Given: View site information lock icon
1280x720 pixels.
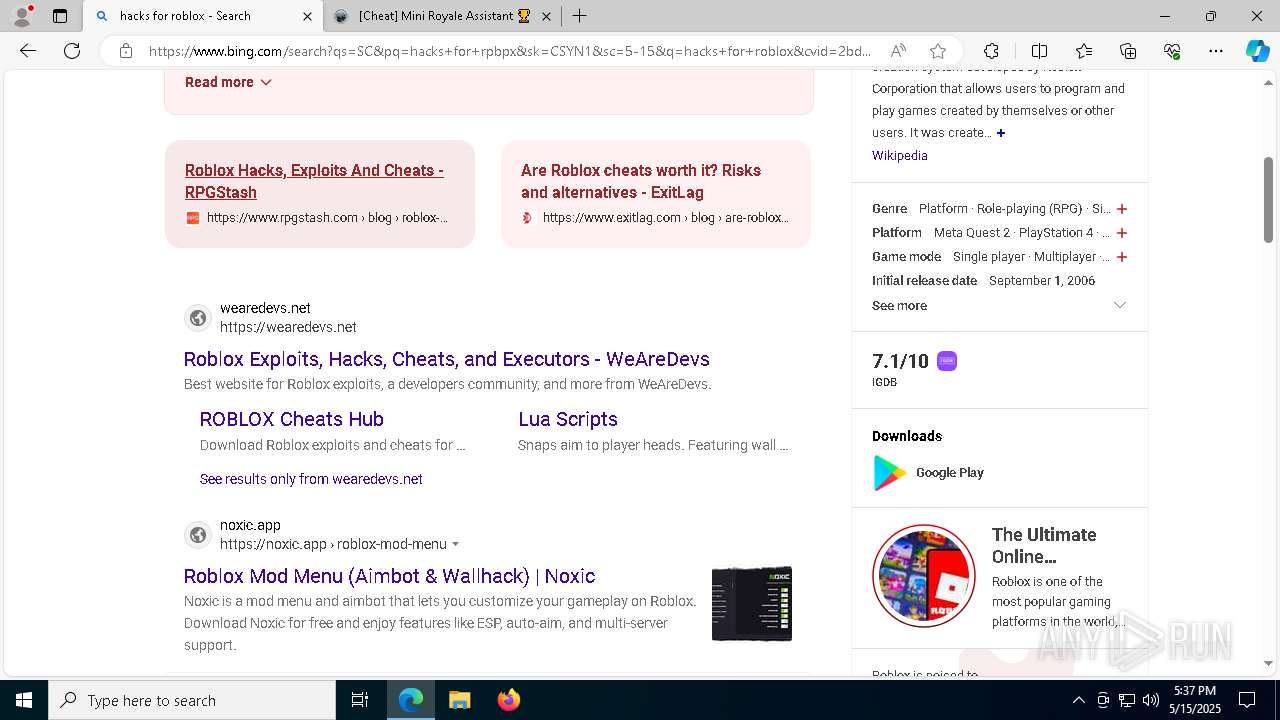Looking at the screenshot, I should pyautogui.click(x=126, y=51).
